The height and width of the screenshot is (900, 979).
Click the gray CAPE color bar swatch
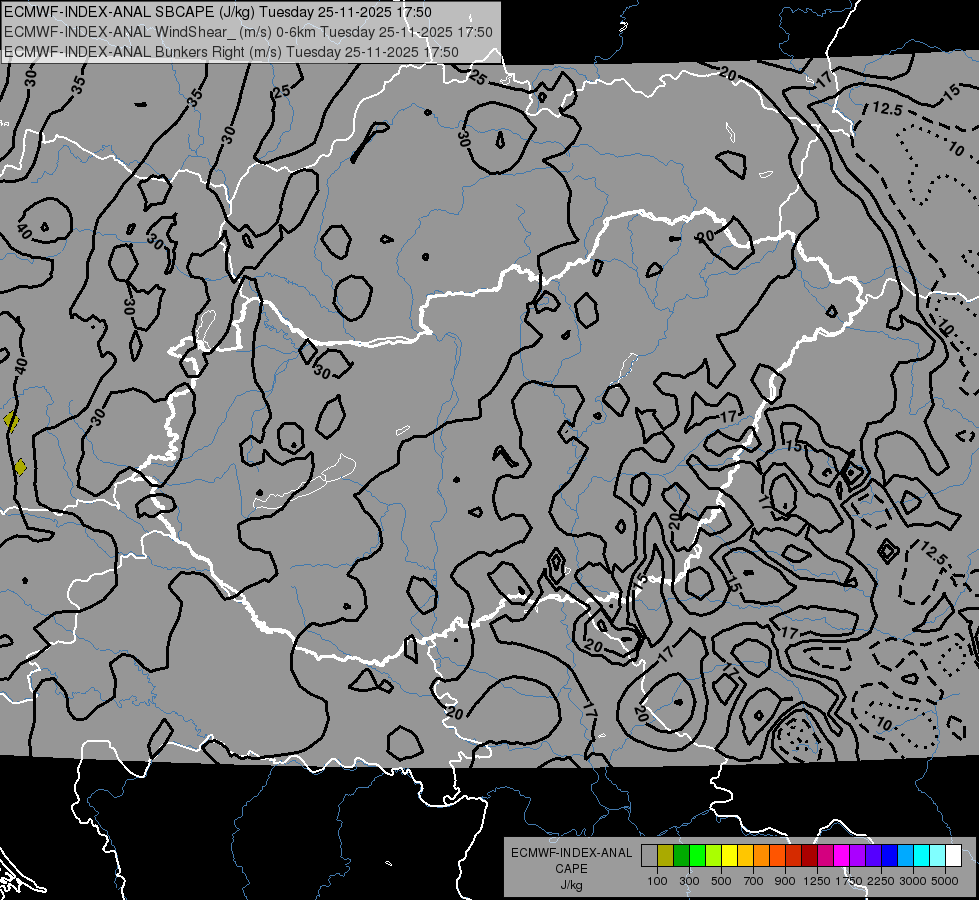(x=649, y=855)
